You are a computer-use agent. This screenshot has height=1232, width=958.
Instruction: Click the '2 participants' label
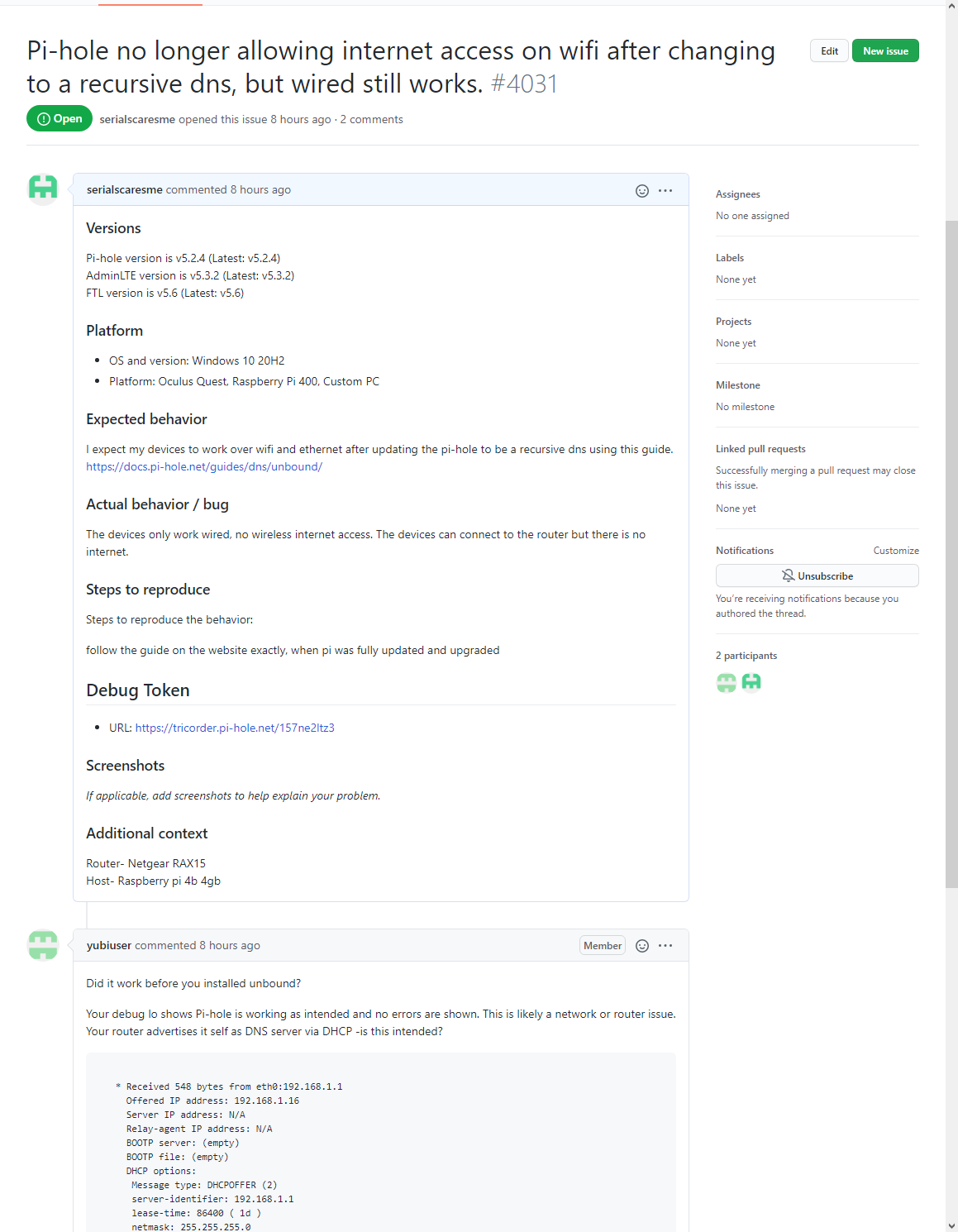pyautogui.click(x=746, y=656)
